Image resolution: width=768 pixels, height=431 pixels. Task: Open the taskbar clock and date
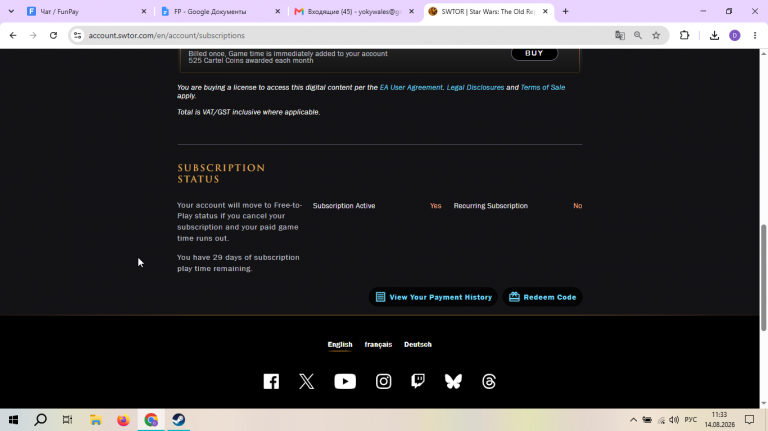[x=720, y=420]
